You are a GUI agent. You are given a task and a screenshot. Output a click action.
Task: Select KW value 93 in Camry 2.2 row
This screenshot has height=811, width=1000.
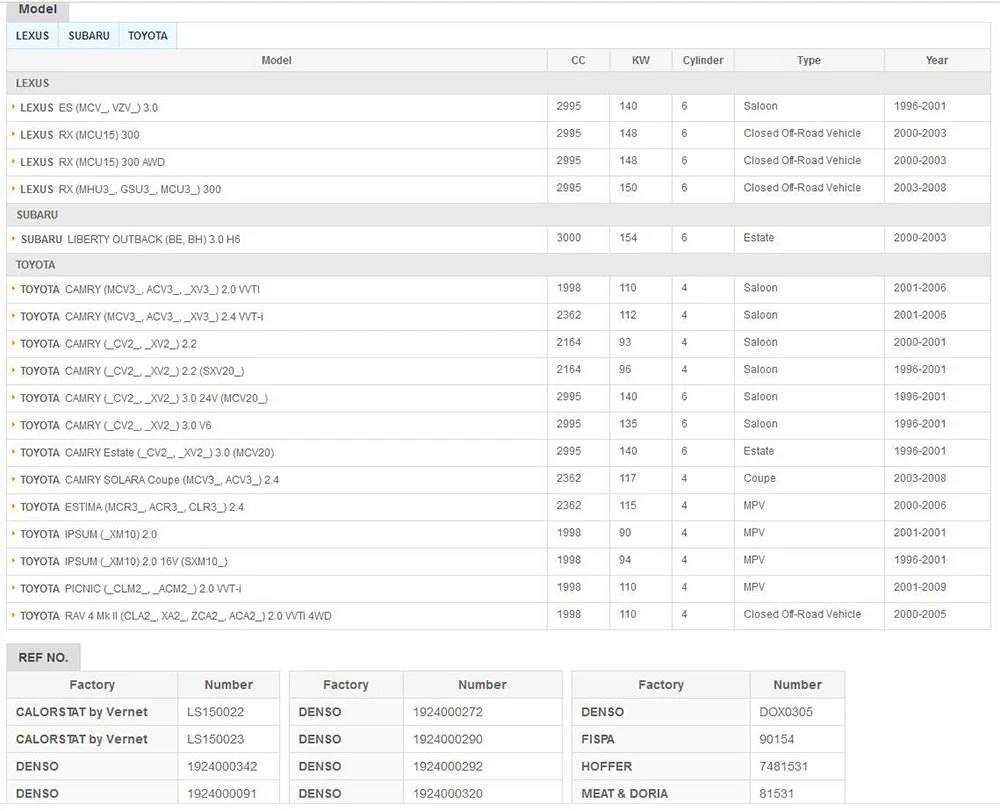[625, 342]
